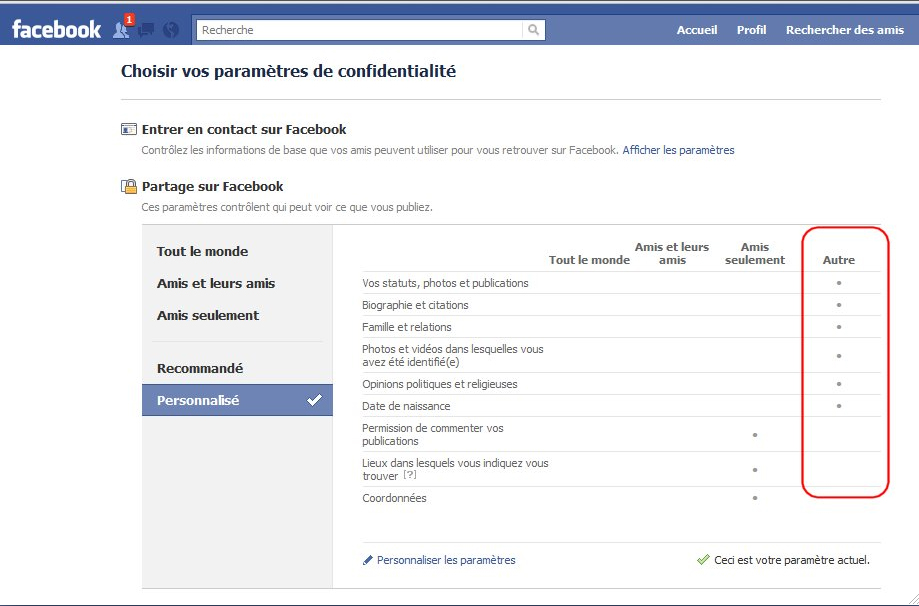Click the question mark help beside Lieux row

point(410,476)
